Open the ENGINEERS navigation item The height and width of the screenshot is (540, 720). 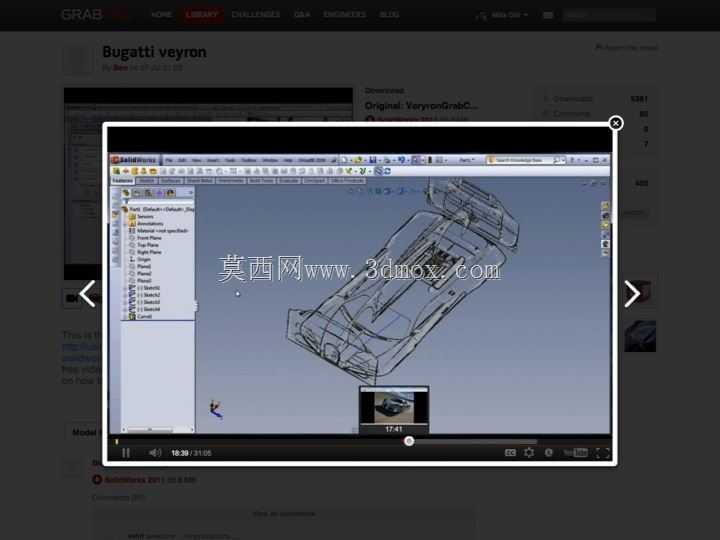pos(345,15)
